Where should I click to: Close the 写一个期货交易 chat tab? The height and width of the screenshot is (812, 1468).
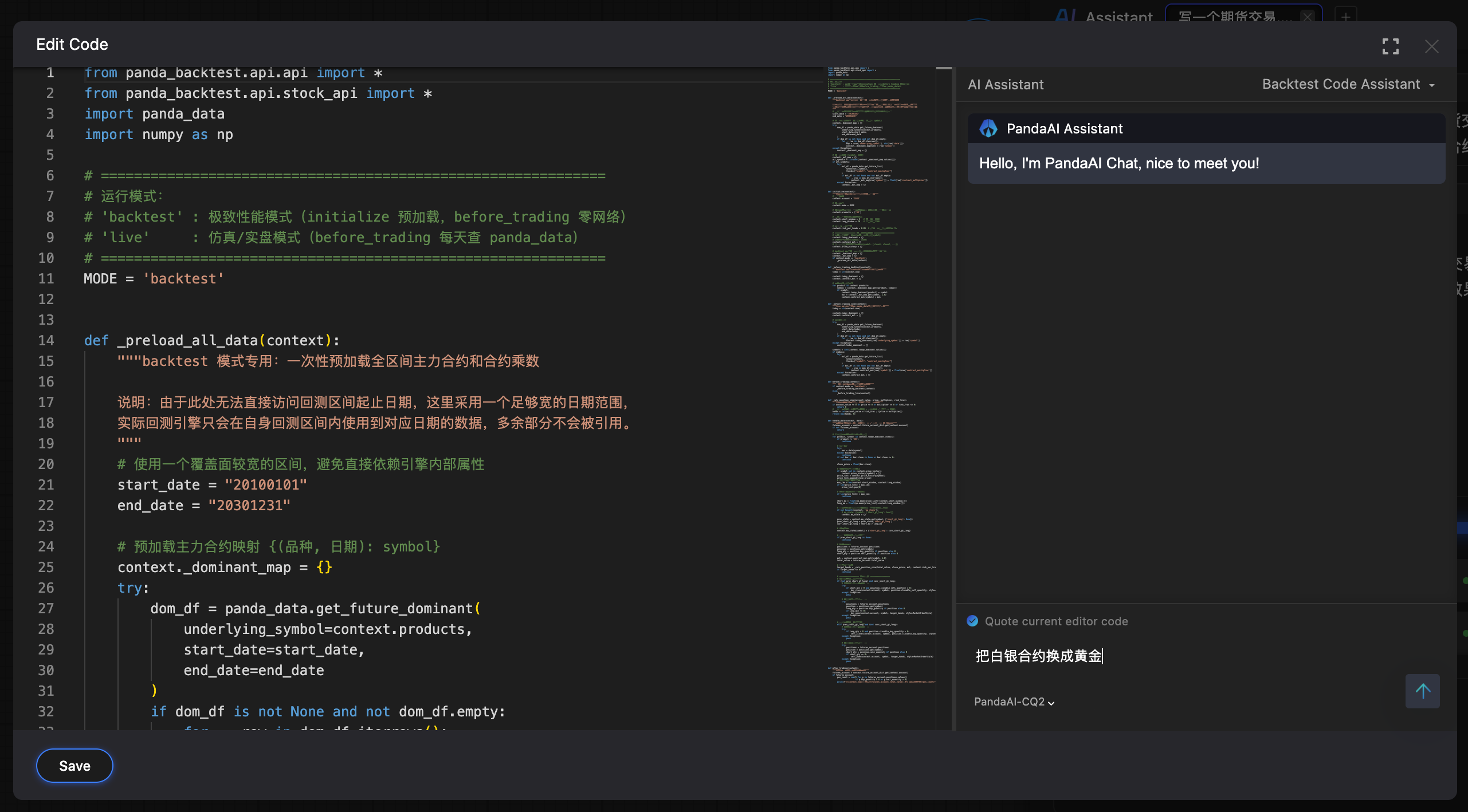[x=1308, y=17]
